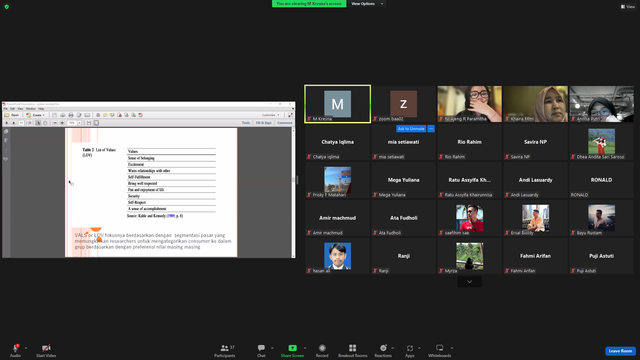
Task: Start recording with the Record icon
Action: [322, 348]
